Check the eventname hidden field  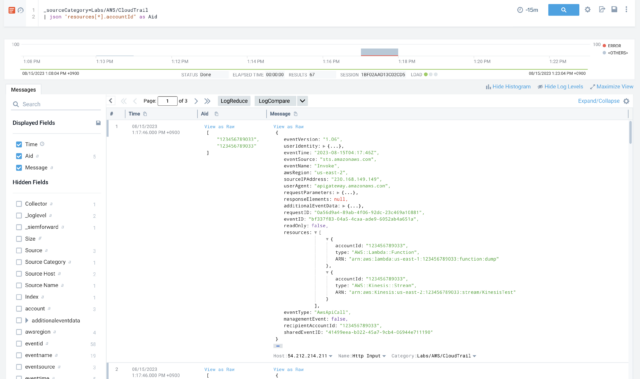(x=19, y=355)
